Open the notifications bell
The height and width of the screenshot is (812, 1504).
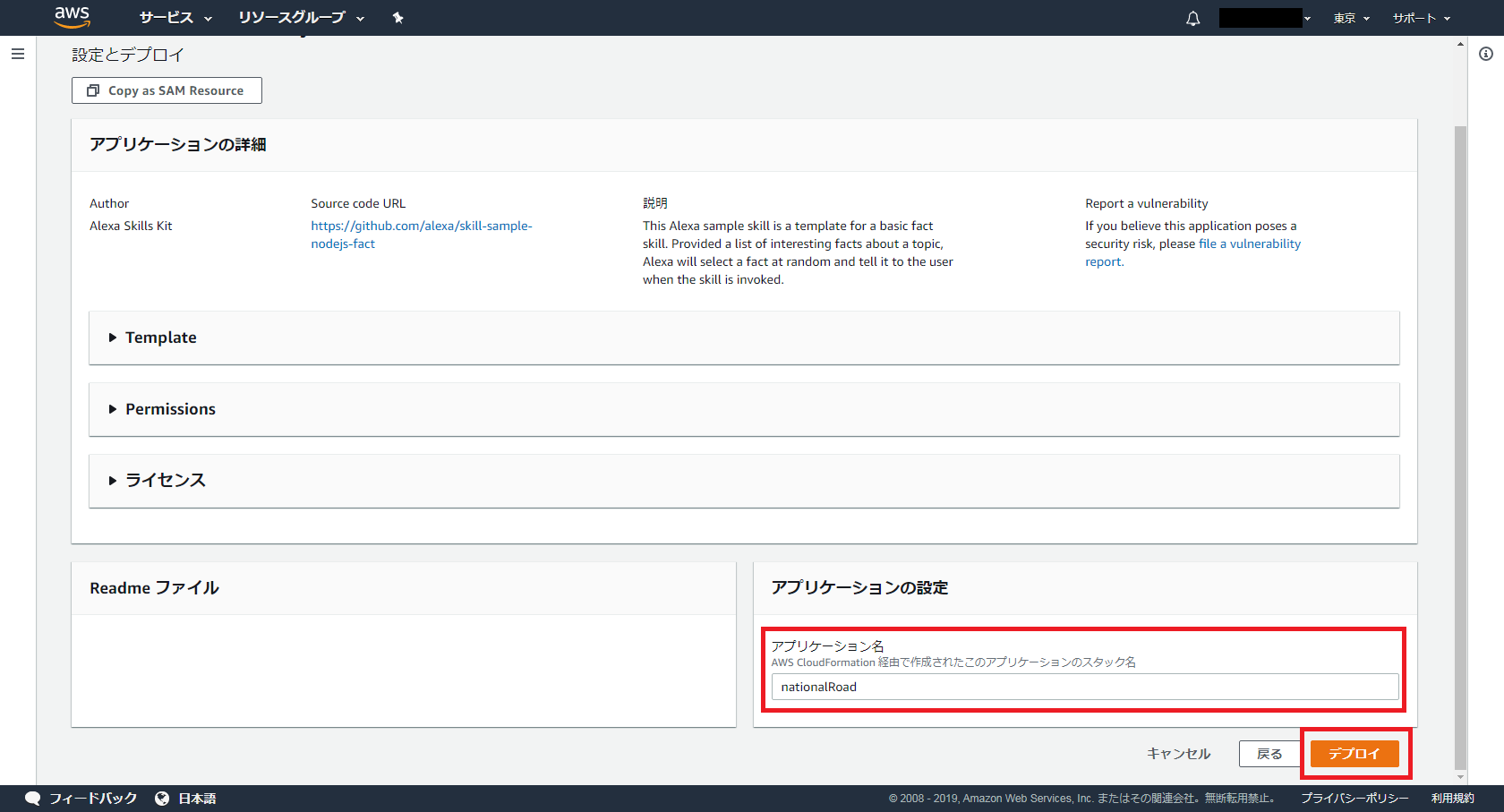point(1193,18)
